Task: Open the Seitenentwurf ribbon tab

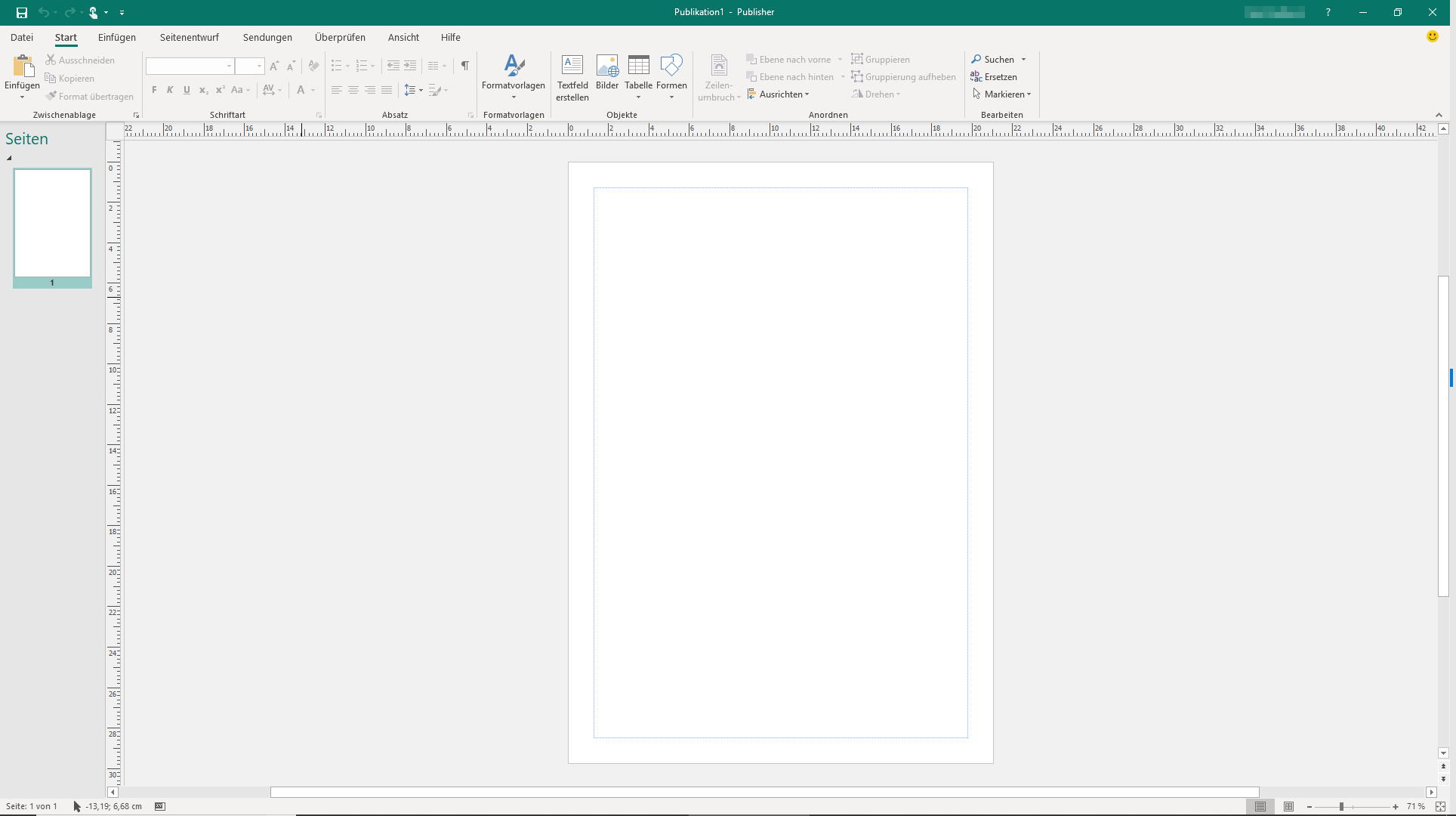Action: [189, 37]
